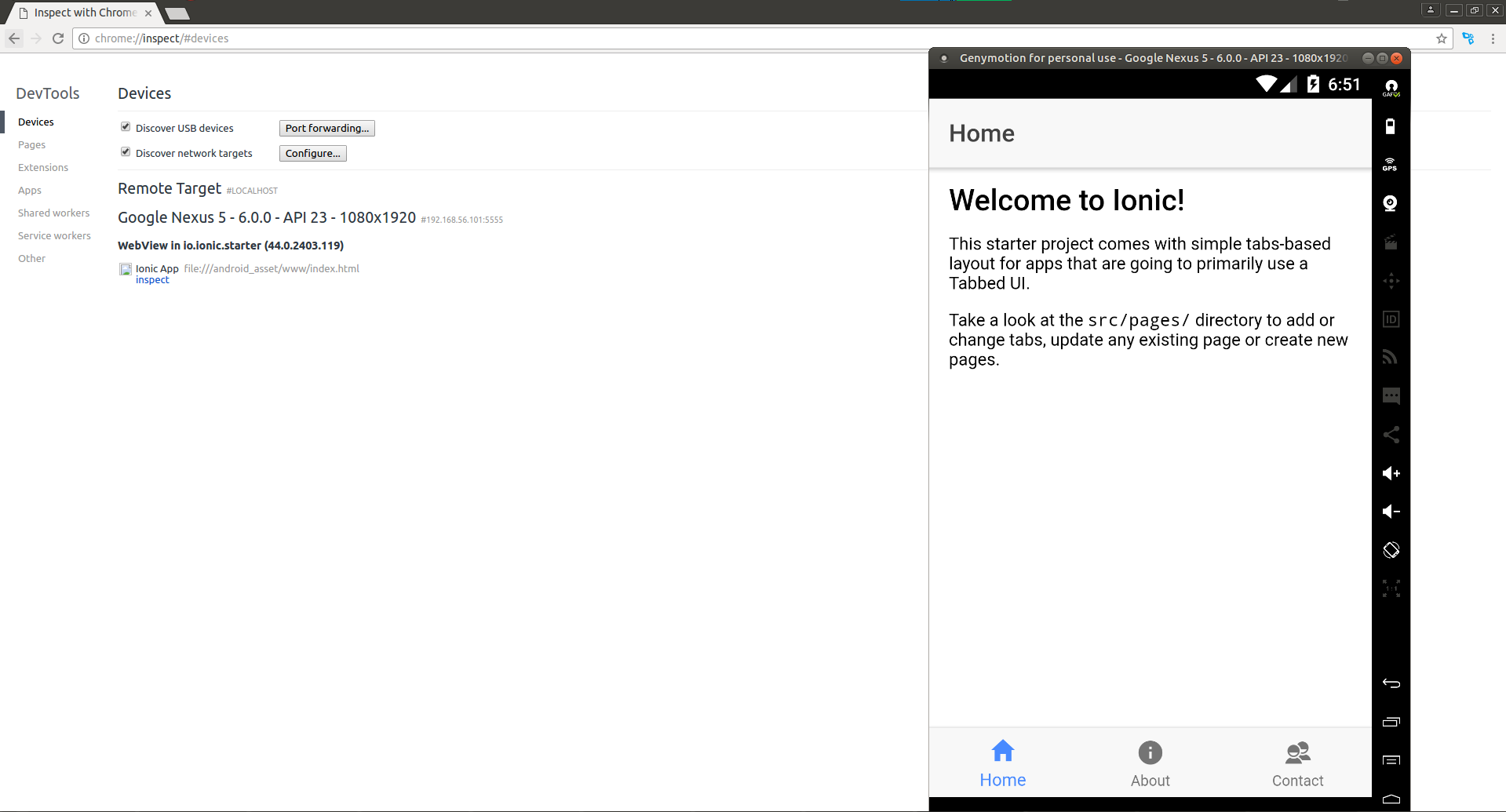Tap the emulator Recent apps button
This screenshot has height=812, width=1506.
[x=1391, y=722]
